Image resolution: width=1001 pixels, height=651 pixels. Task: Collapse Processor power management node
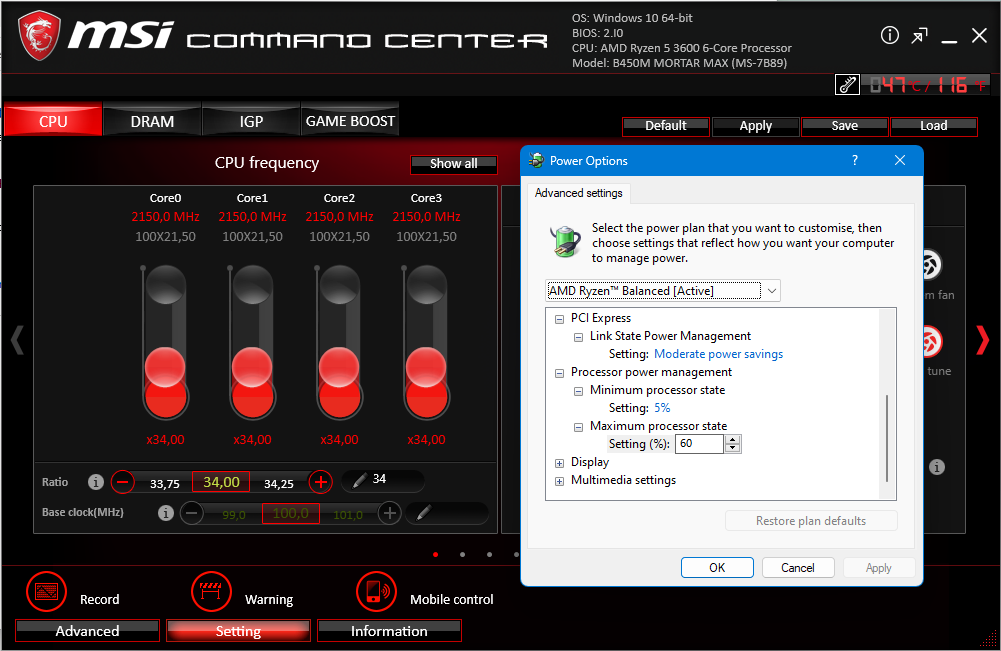tap(559, 373)
